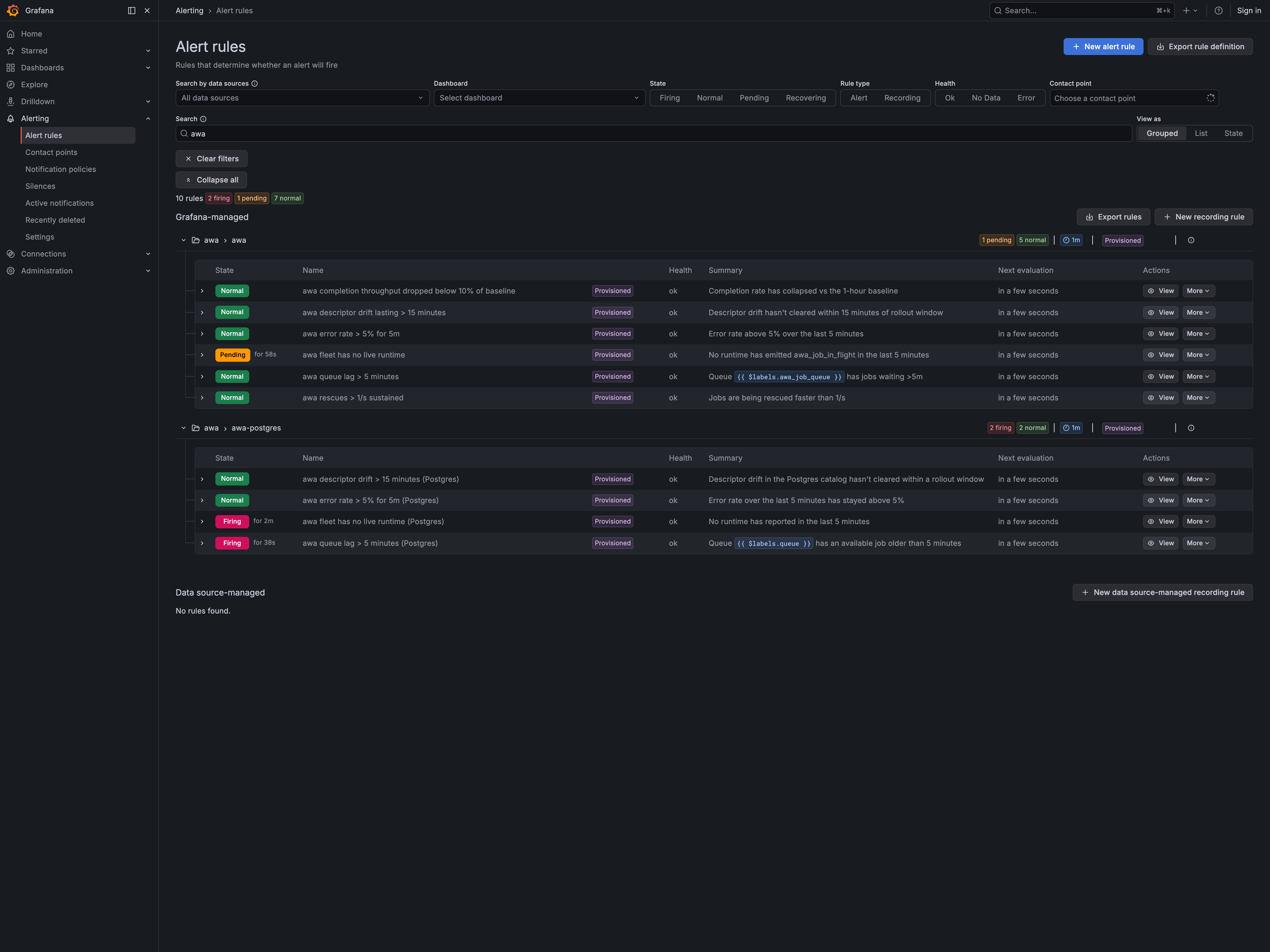This screenshot has width=1270, height=952.
Task: Click the folder icon of the awa › awa group
Action: click(195, 240)
